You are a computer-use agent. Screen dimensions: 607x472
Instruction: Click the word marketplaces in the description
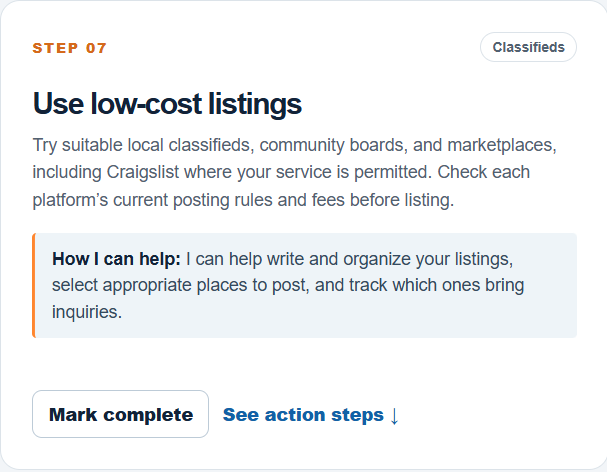point(502,145)
